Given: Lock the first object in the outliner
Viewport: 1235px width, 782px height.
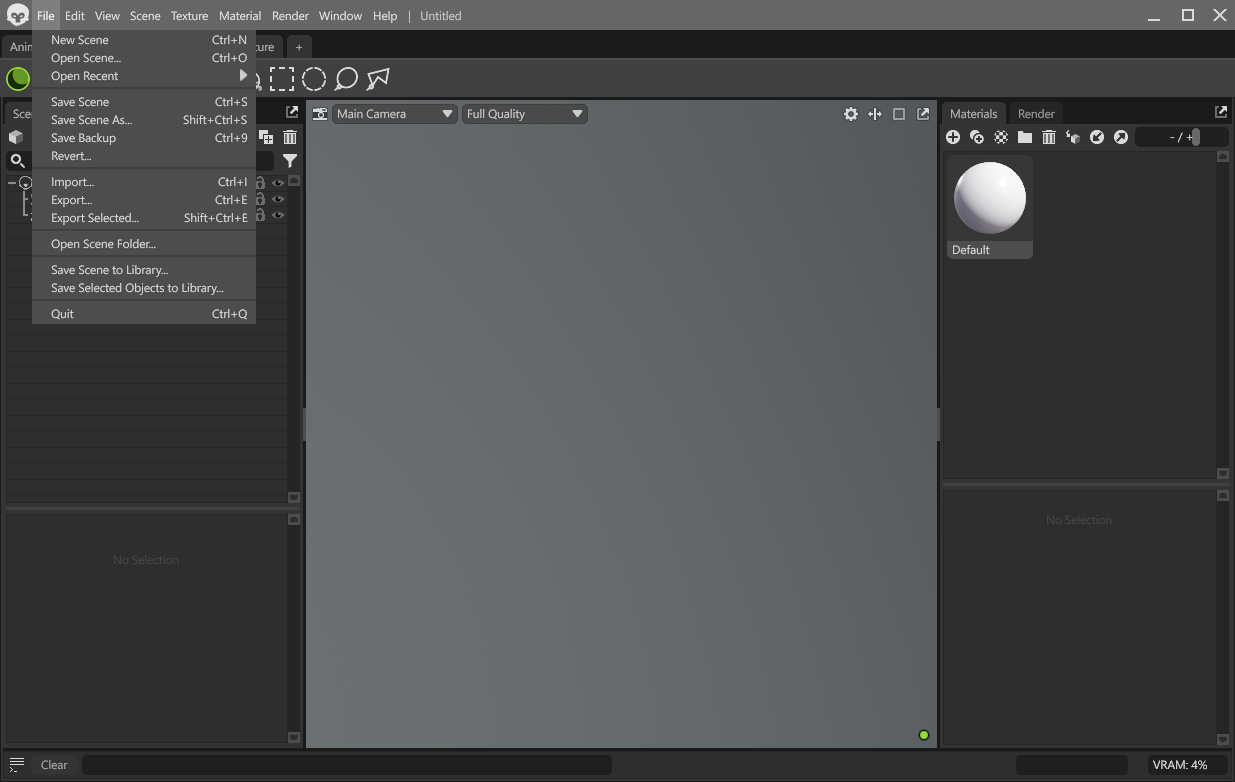Looking at the screenshot, I should [x=258, y=181].
